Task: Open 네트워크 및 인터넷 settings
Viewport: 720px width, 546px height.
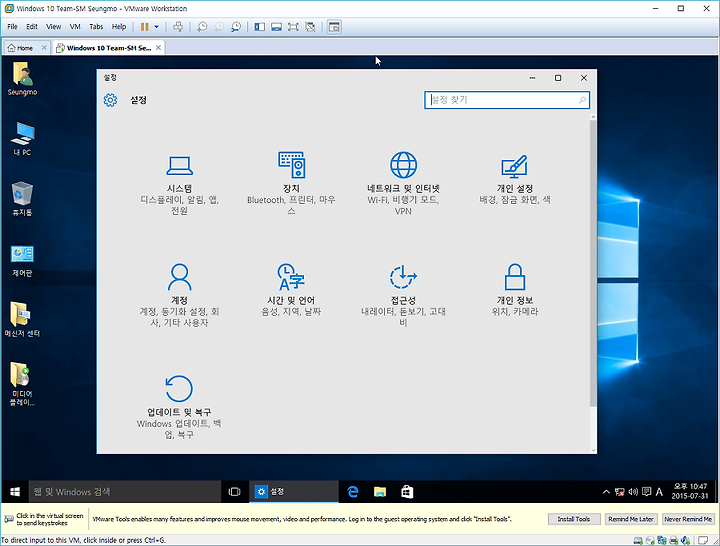Action: coord(403,183)
